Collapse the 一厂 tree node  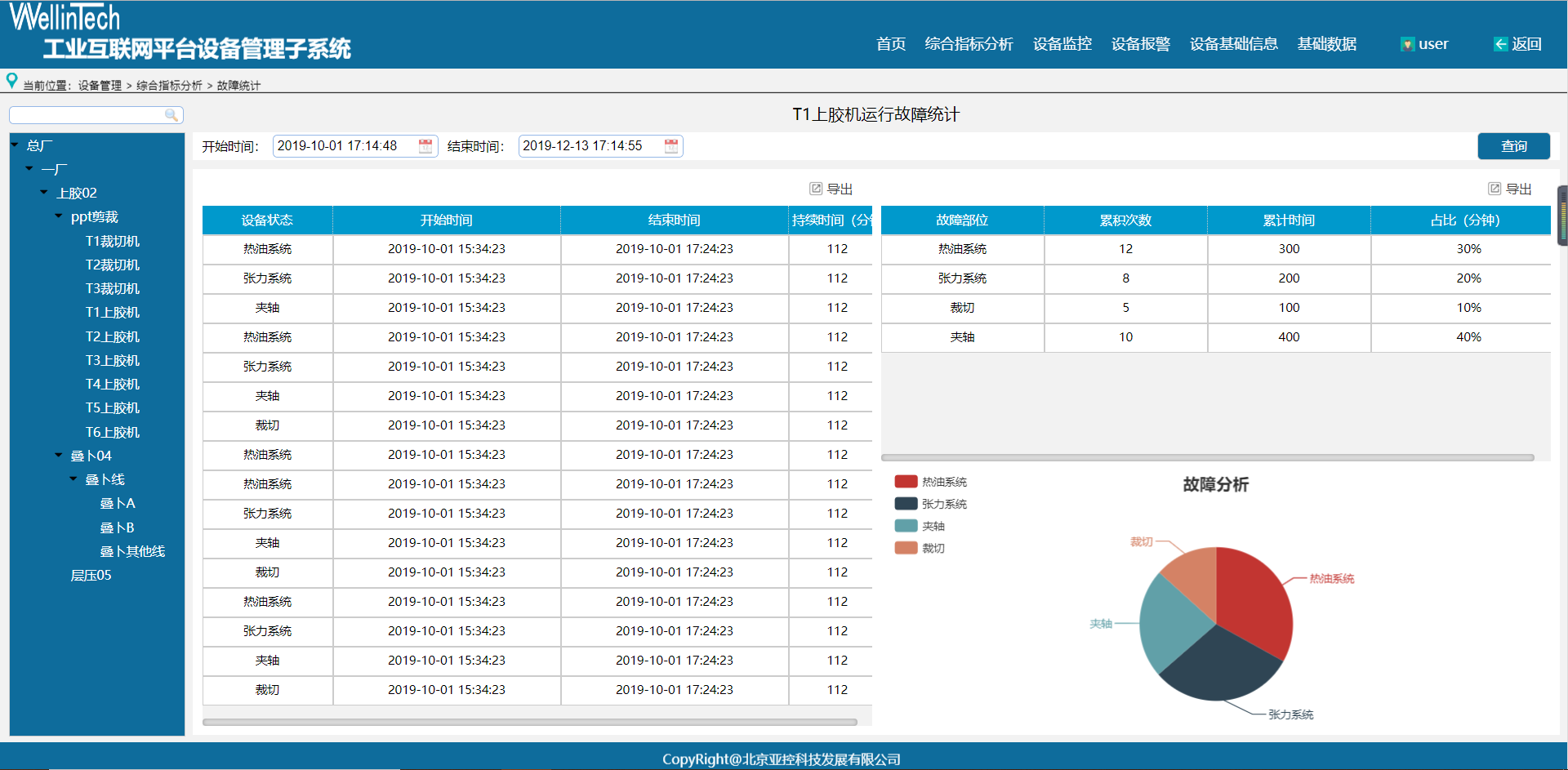(x=27, y=169)
